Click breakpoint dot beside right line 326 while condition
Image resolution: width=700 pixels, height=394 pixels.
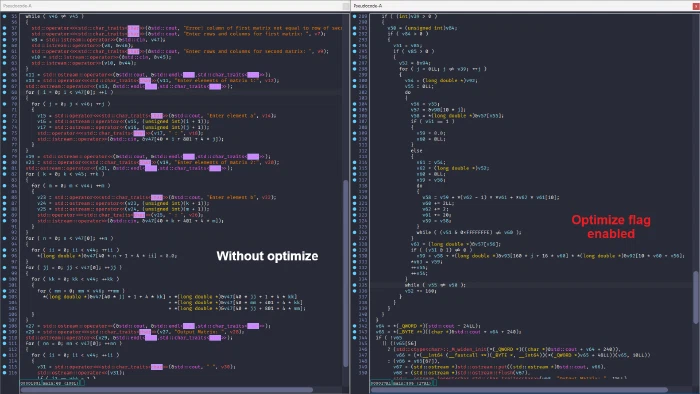354,232
